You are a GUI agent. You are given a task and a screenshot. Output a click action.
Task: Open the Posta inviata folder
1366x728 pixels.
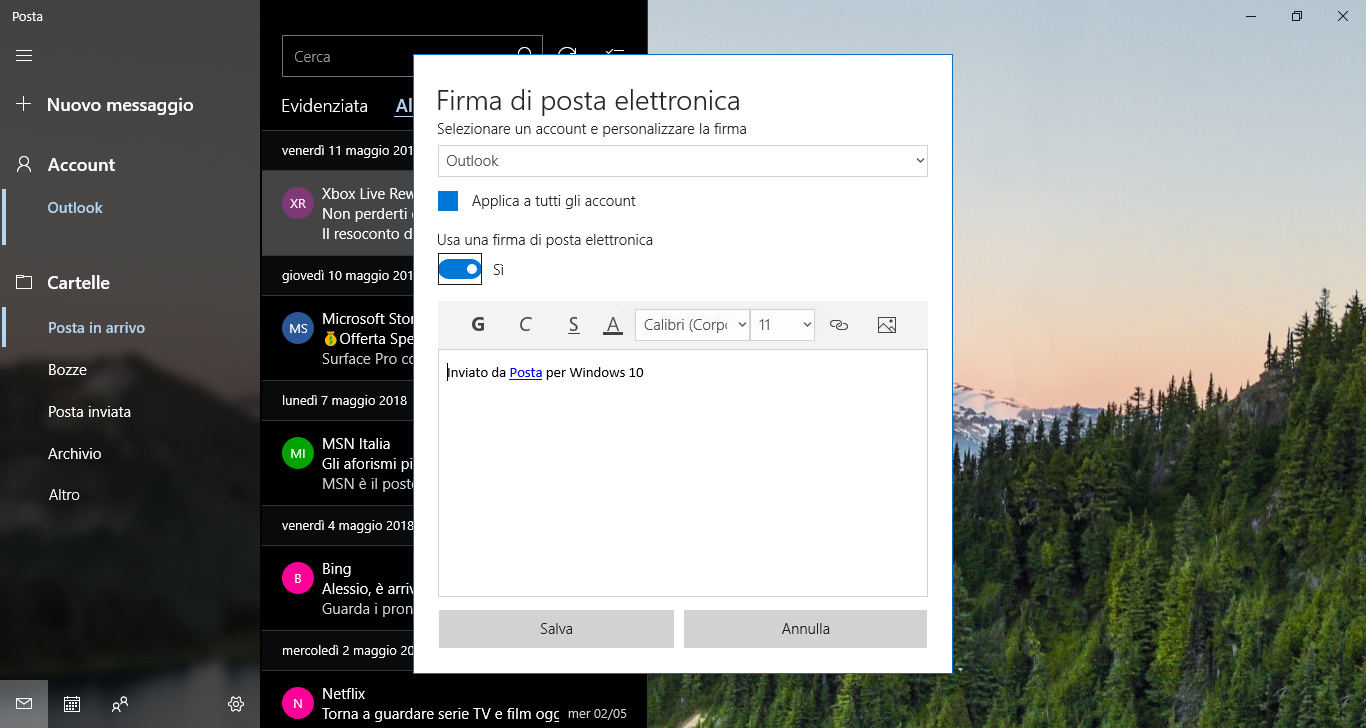point(89,412)
